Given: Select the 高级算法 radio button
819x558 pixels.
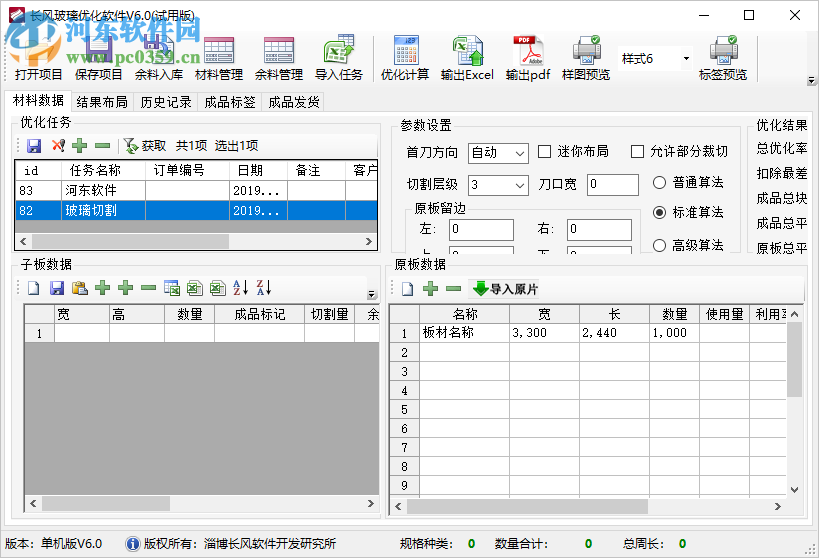Looking at the screenshot, I should click(659, 245).
